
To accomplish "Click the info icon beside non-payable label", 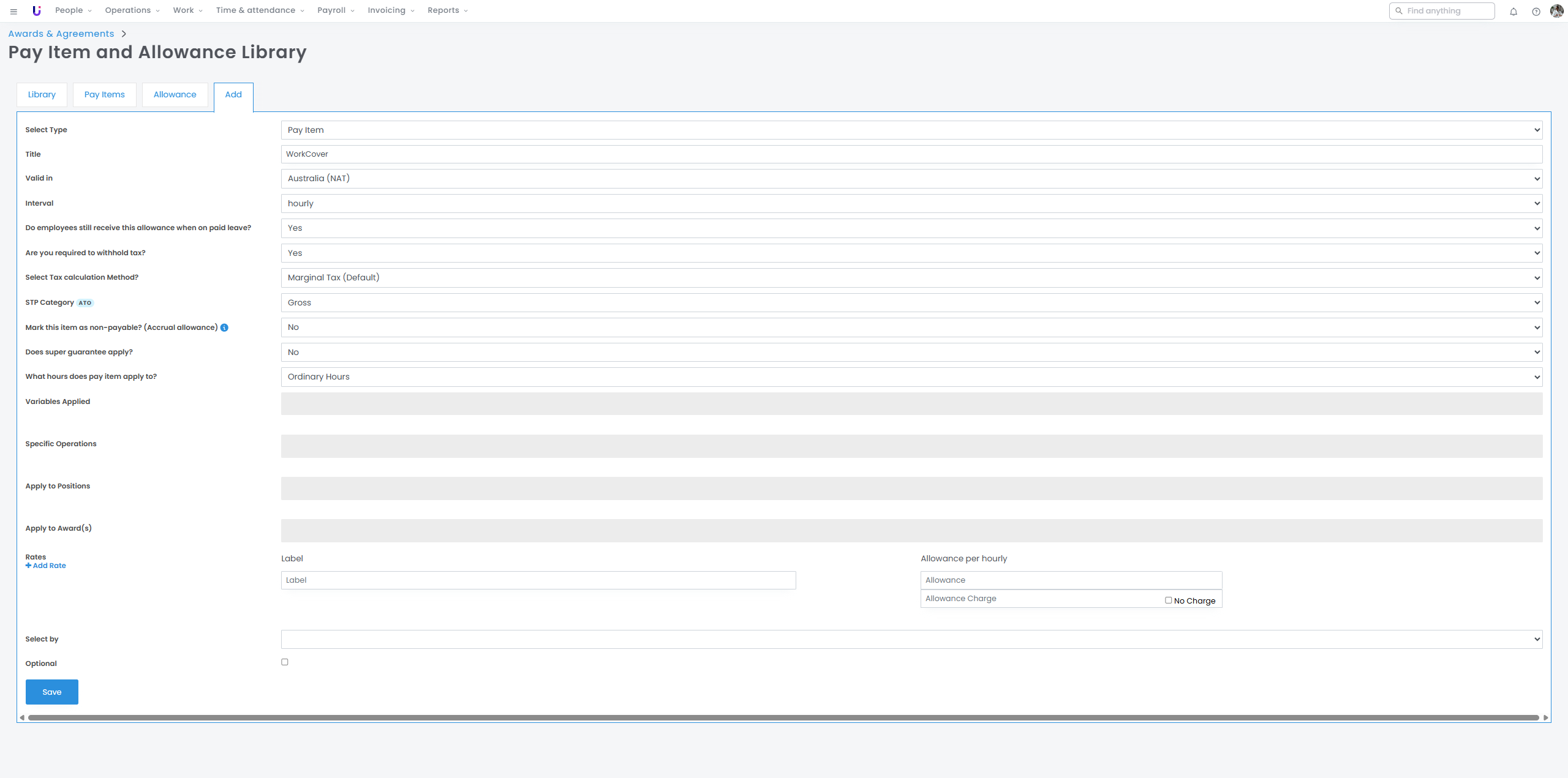I will pyautogui.click(x=224, y=327).
